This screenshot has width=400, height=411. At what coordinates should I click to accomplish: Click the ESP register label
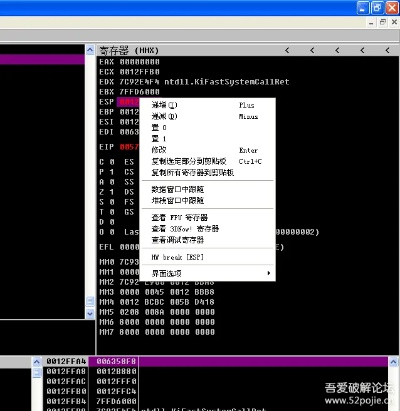(107, 102)
